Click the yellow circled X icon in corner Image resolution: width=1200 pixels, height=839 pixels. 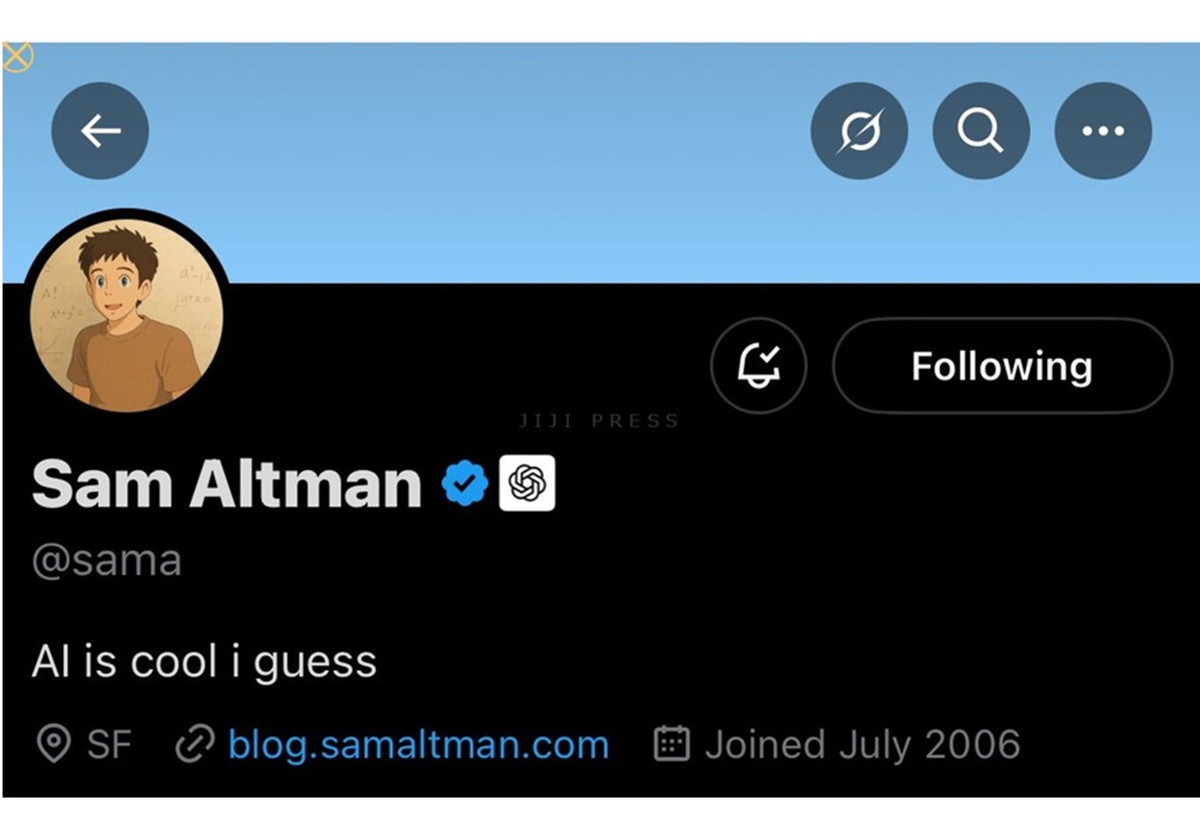coord(17,56)
